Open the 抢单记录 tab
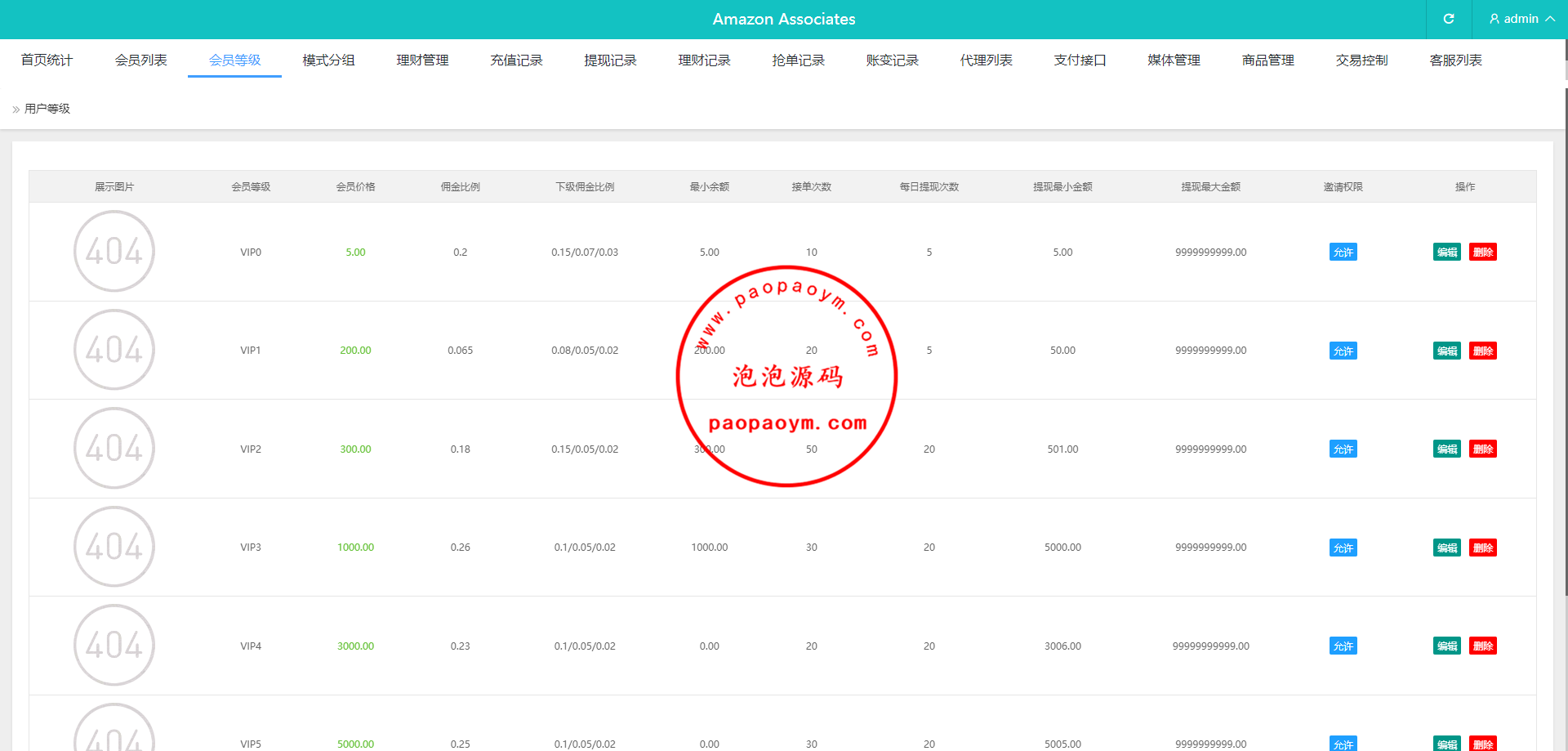Screen dimensions: 1568x751 click(x=798, y=60)
